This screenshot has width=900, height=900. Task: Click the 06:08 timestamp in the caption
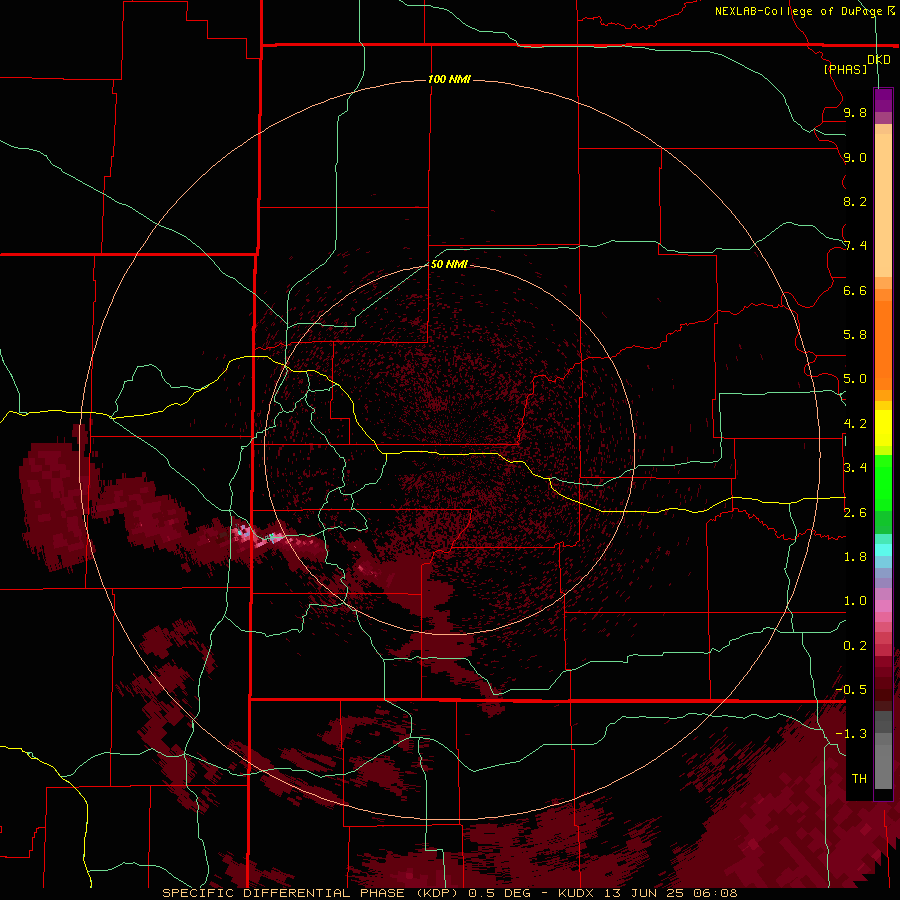[x=716, y=893]
